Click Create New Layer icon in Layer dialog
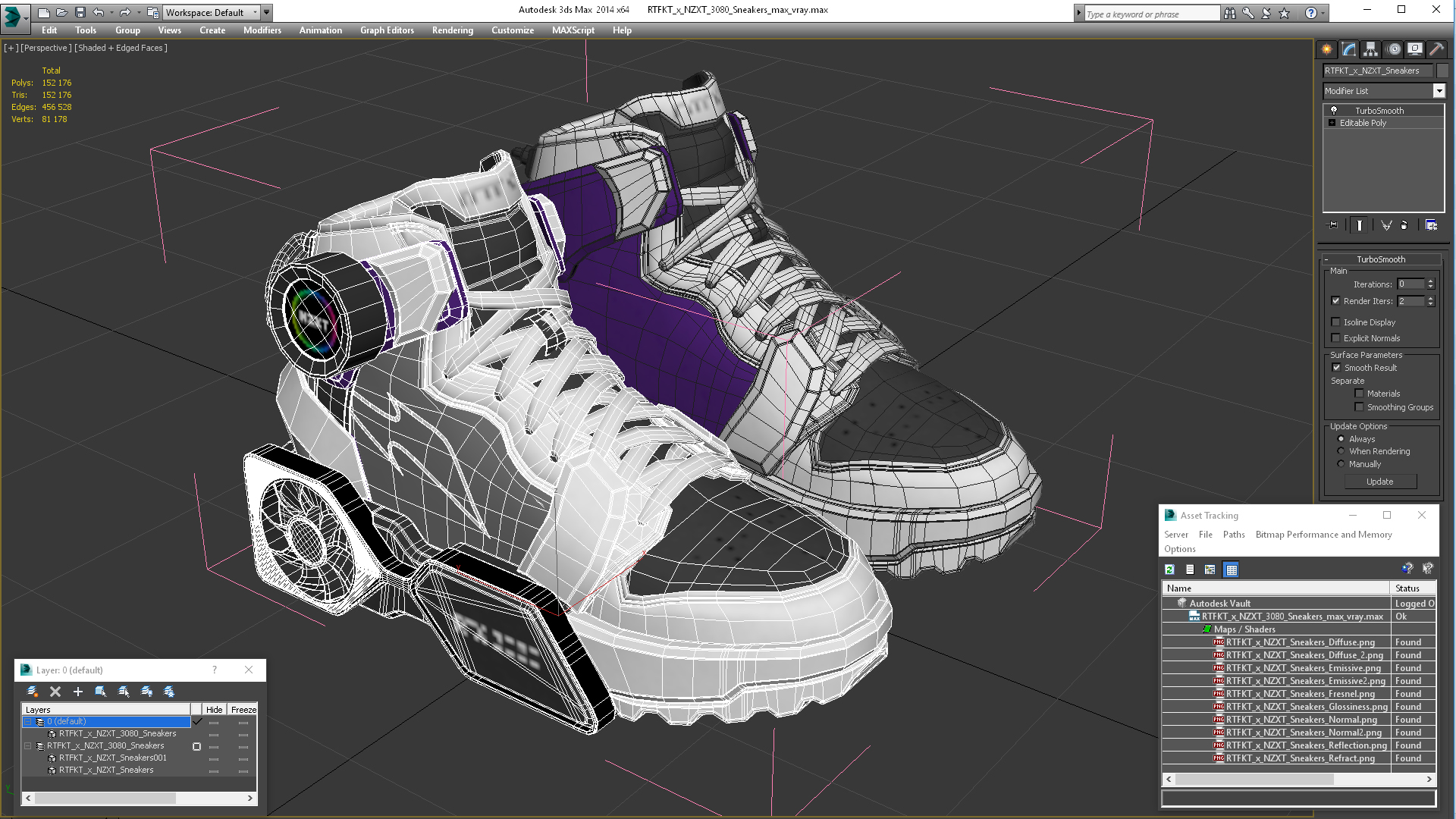This screenshot has height=819, width=1456. 33,692
